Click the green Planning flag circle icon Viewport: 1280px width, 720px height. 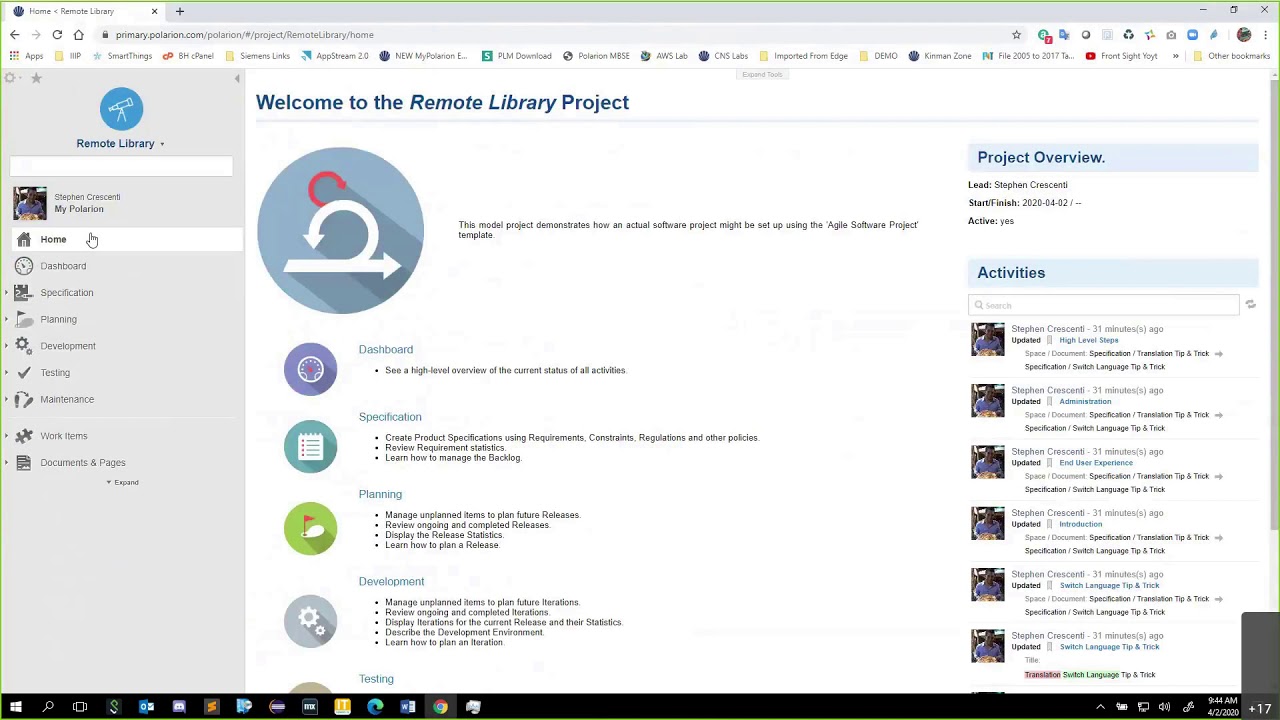point(310,529)
